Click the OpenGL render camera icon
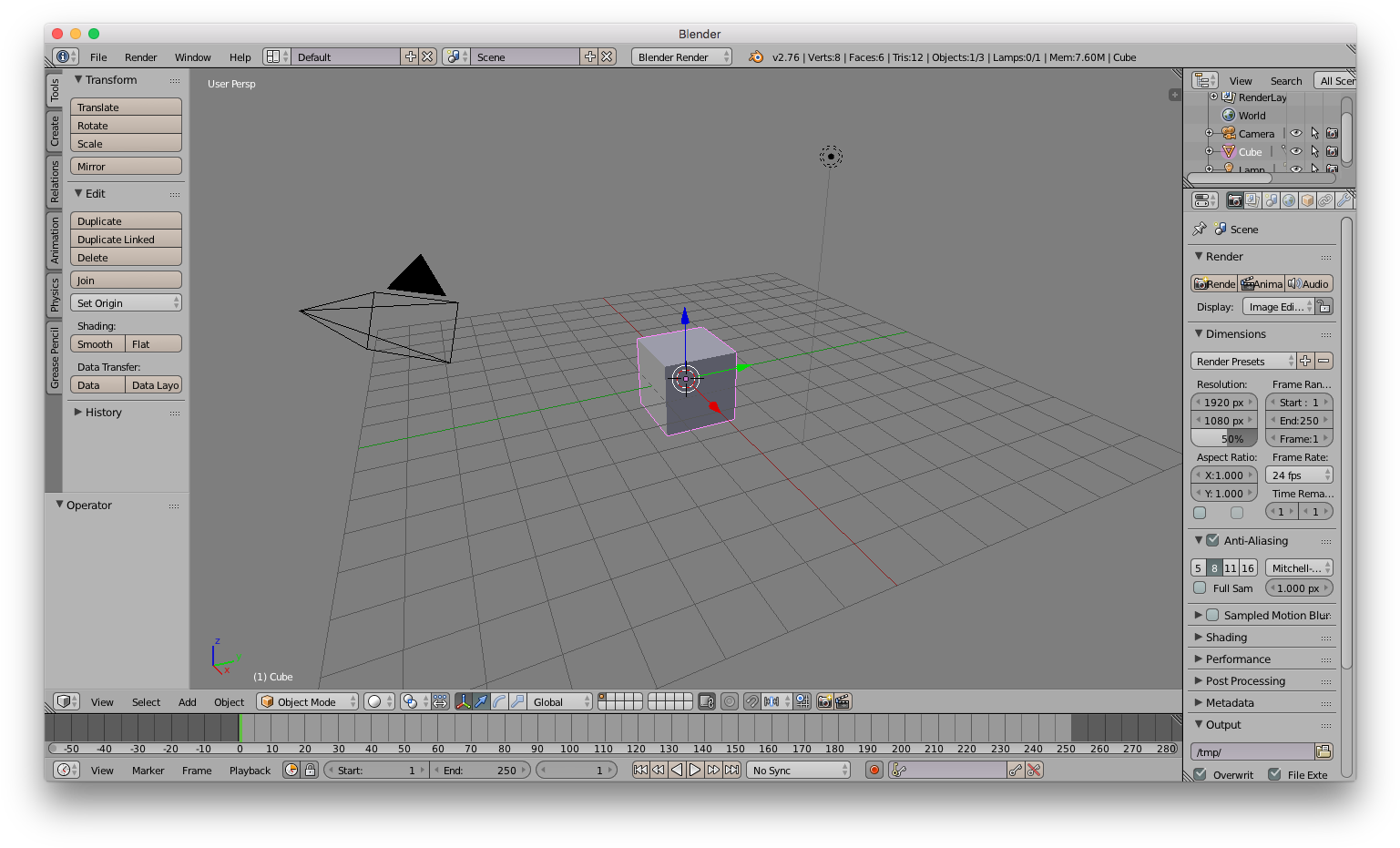The image size is (1400, 848). click(x=824, y=701)
